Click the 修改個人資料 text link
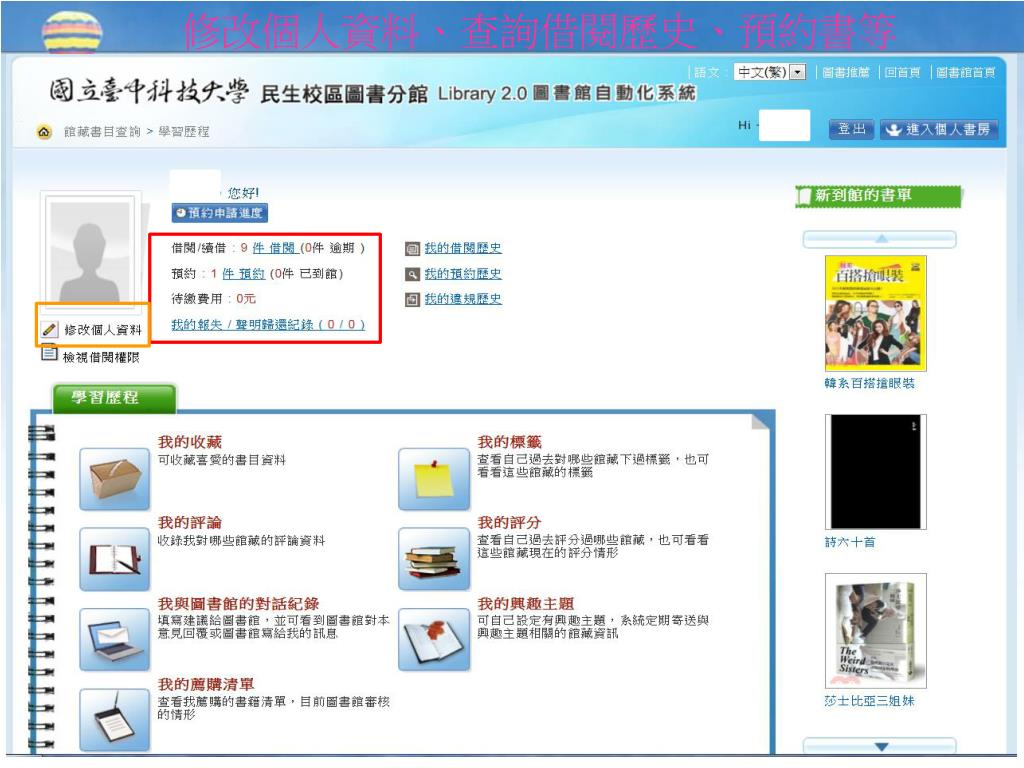Screen dimensions: 1024x768 click(103, 330)
